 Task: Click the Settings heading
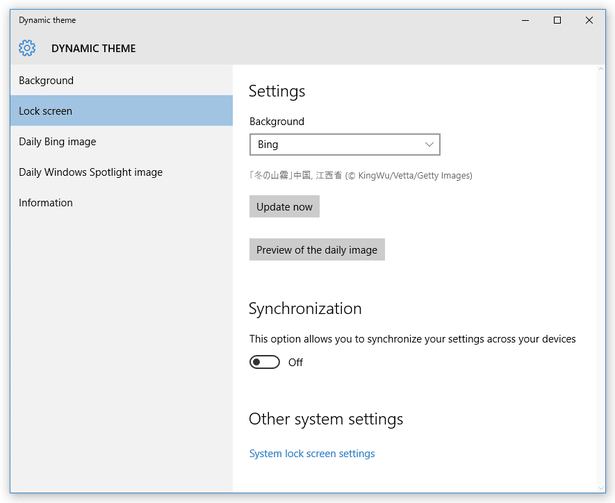[x=277, y=91]
